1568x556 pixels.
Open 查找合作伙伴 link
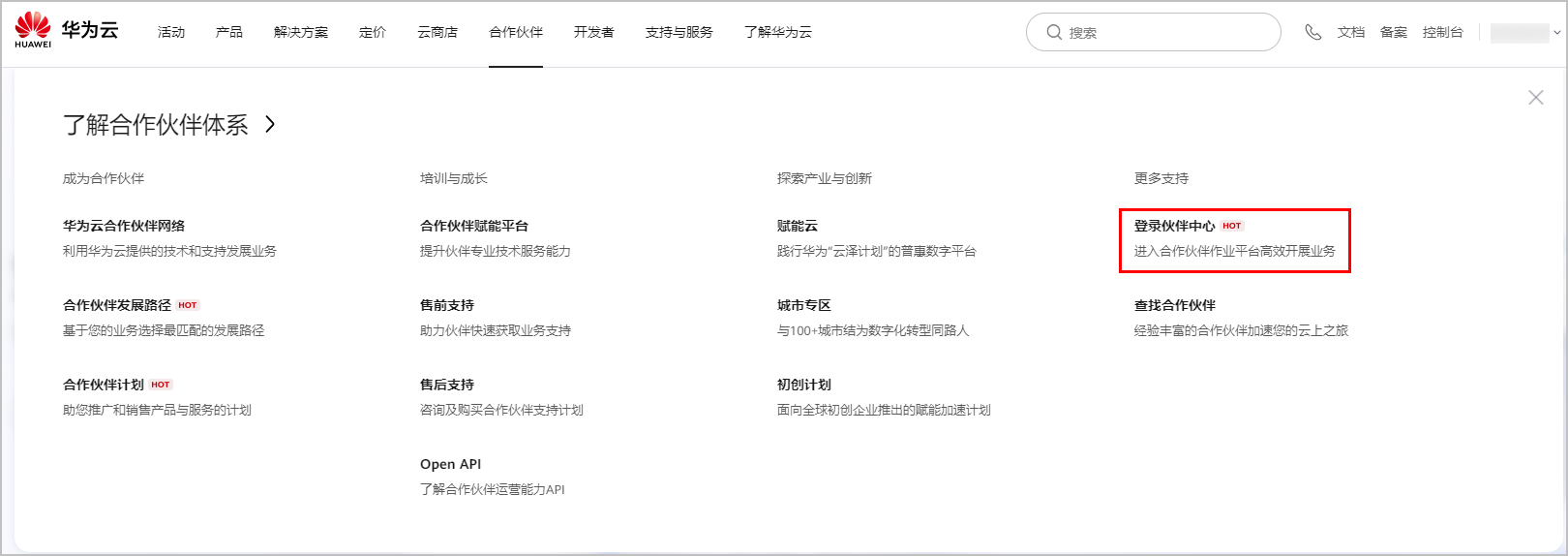(x=1175, y=305)
